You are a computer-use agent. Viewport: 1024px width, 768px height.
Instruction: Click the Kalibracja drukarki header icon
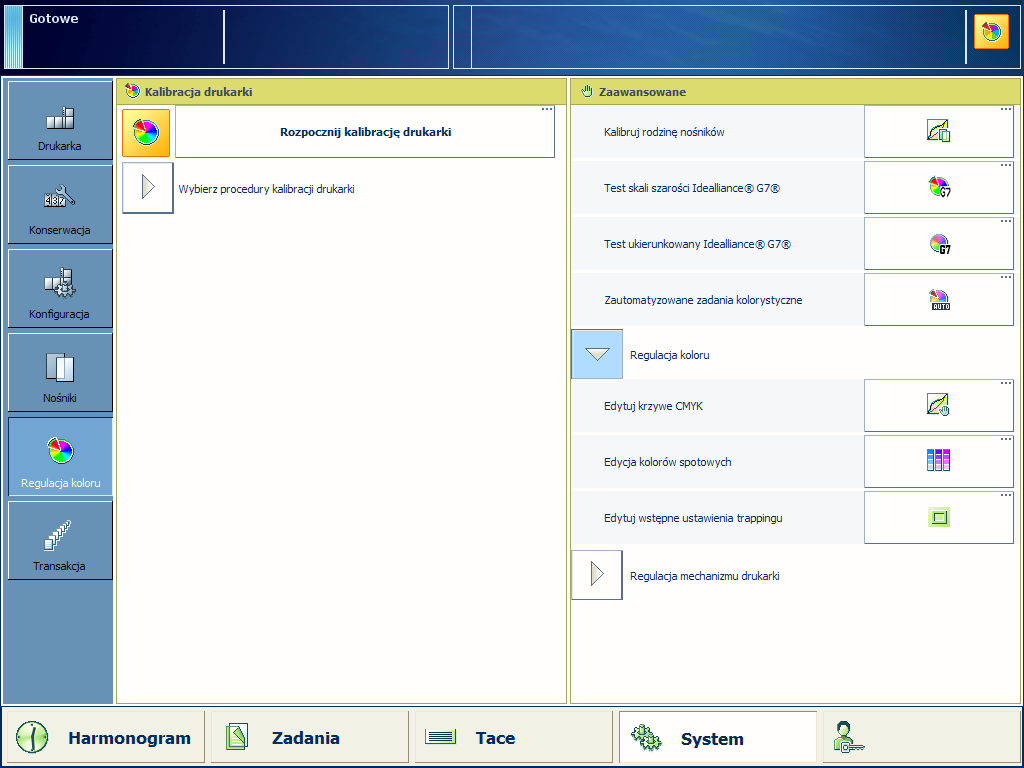pos(133,91)
